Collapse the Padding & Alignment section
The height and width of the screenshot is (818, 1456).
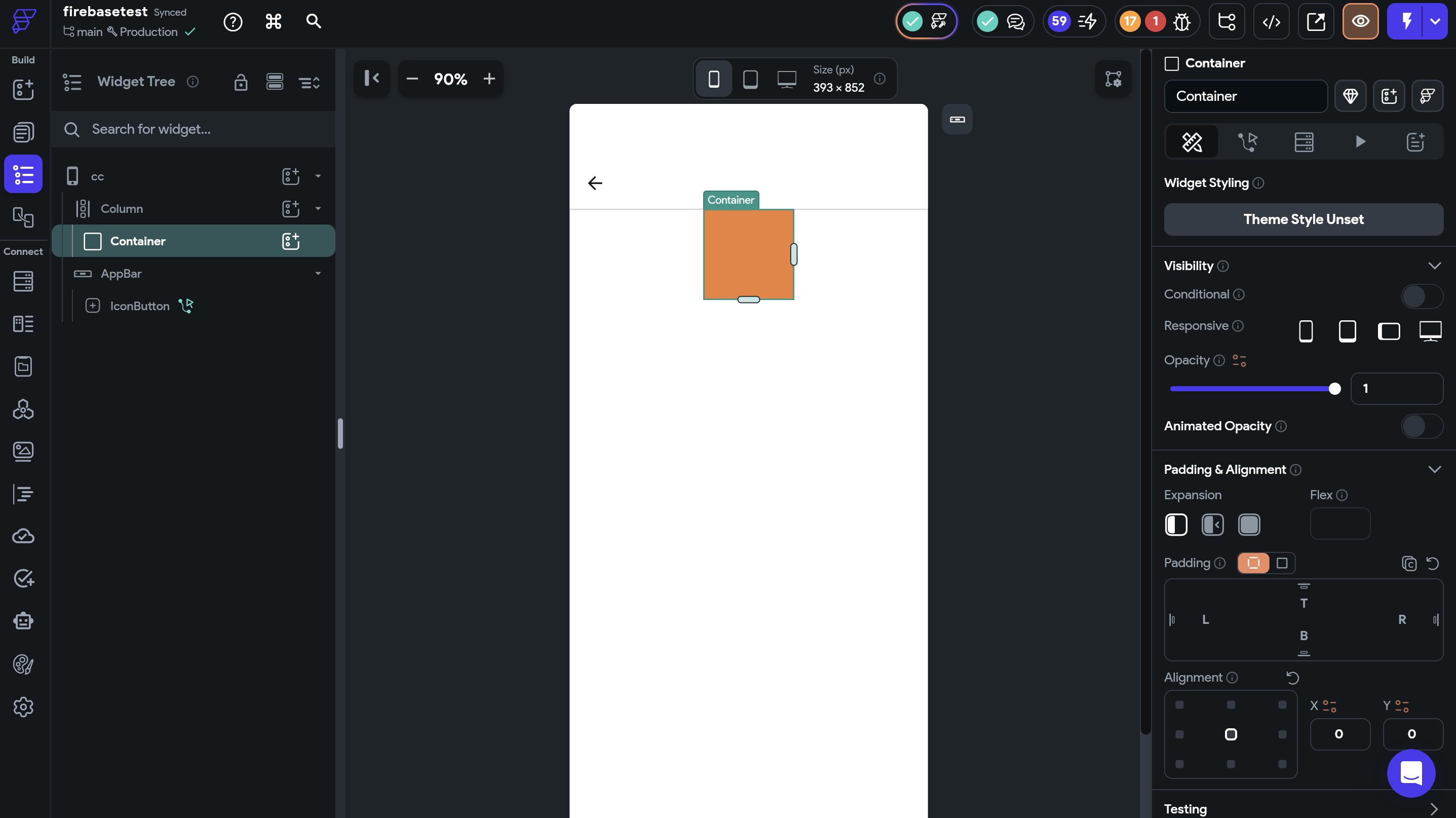(1434, 470)
